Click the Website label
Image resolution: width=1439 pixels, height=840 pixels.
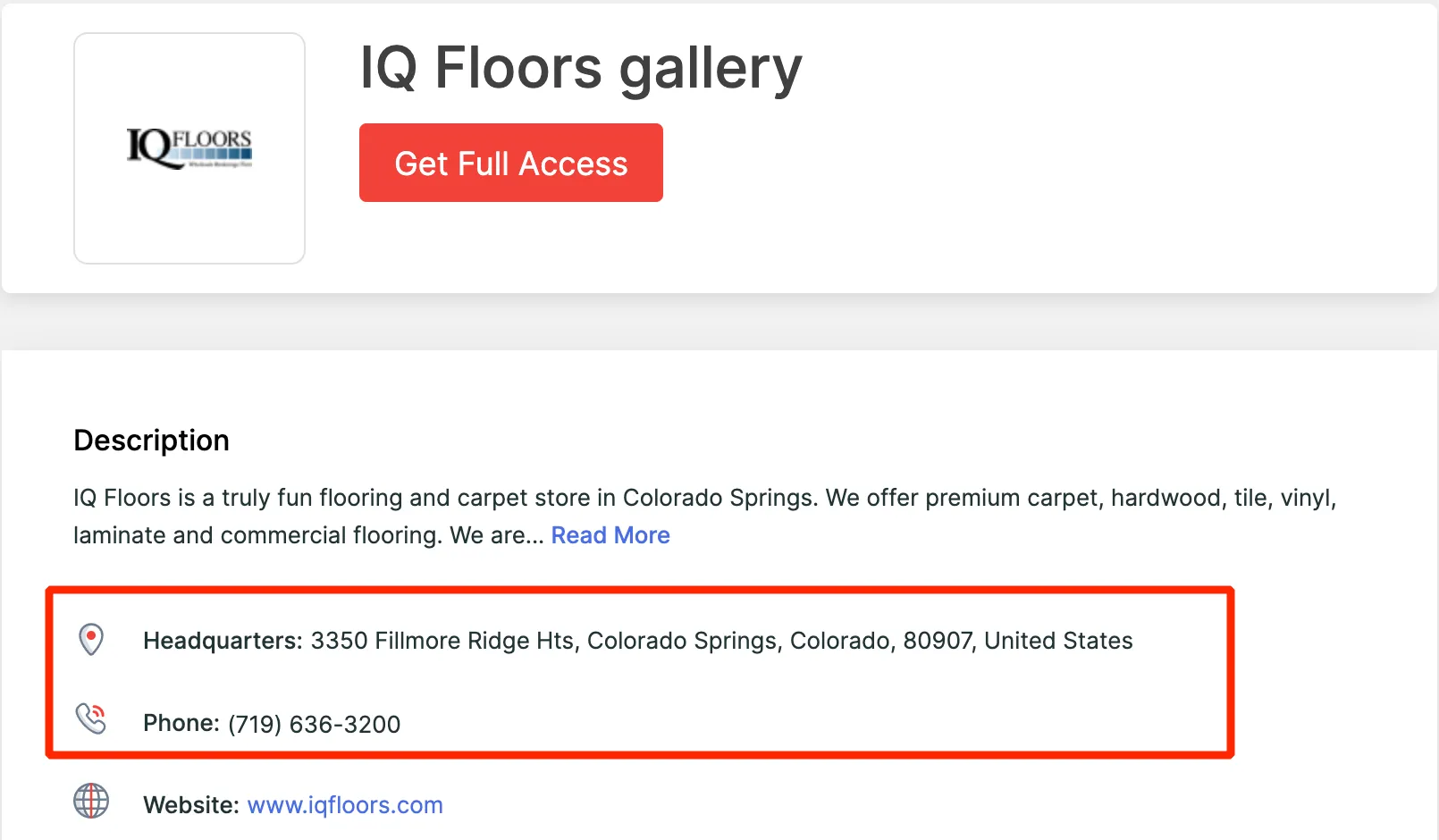[x=190, y=805]
